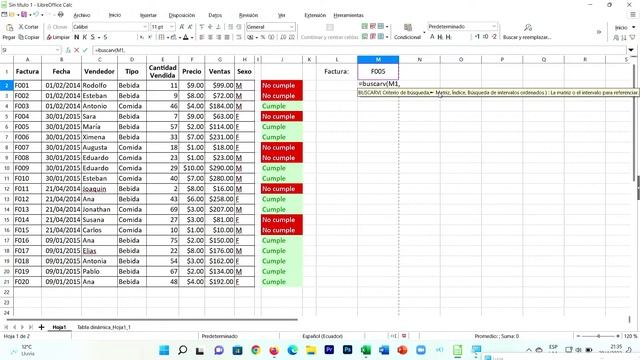This screenshot has width=640, height=360.
Task: Decrease the font size
Action: [190, 27]
